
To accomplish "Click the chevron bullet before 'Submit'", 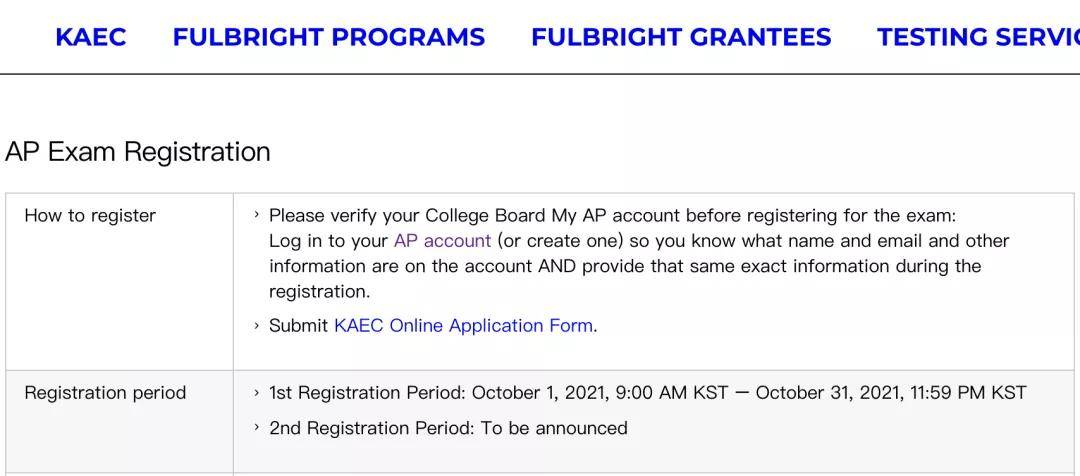I will point(257,326).
